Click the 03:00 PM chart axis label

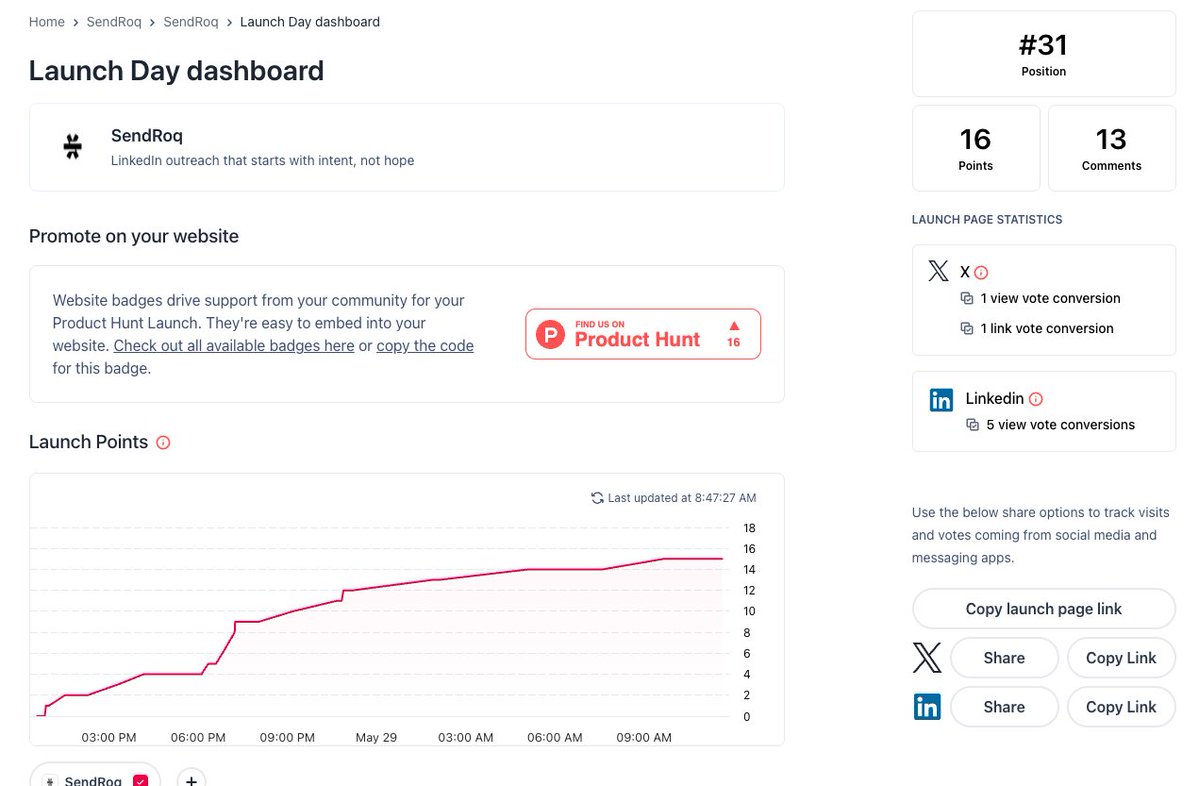tap(109, 738)
